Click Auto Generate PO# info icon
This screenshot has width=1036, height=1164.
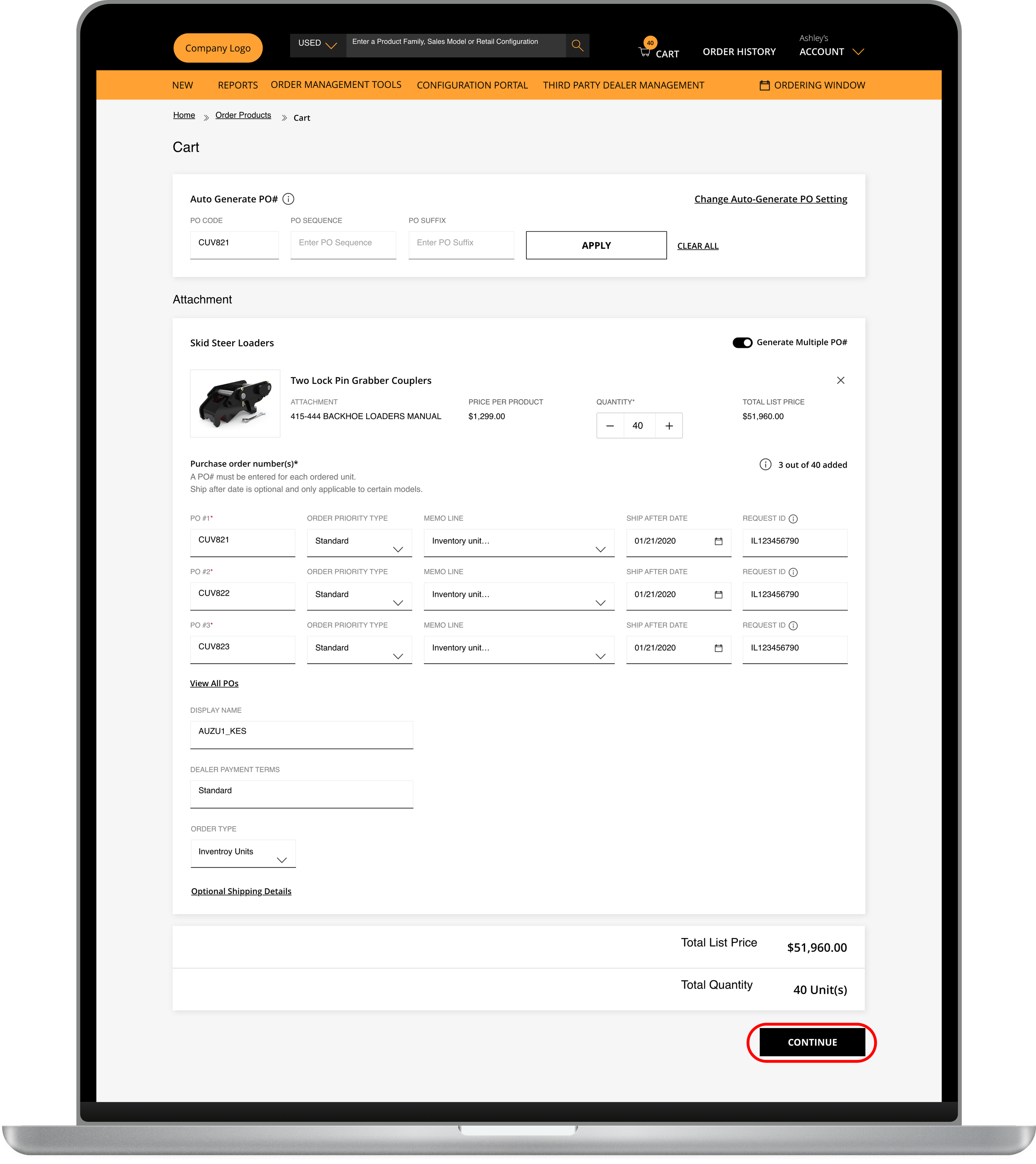click(x=288, y=199)
